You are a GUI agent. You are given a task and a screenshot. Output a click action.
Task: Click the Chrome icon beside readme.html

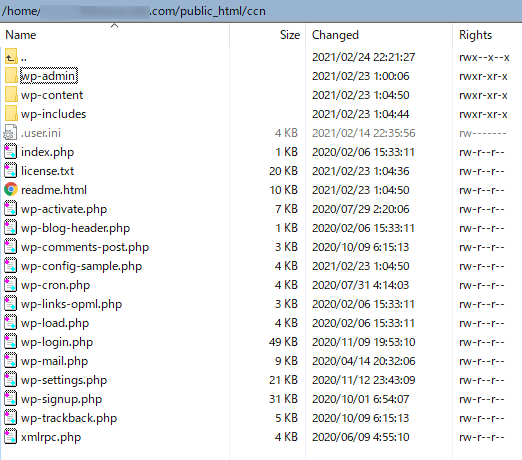coord(11,190)
